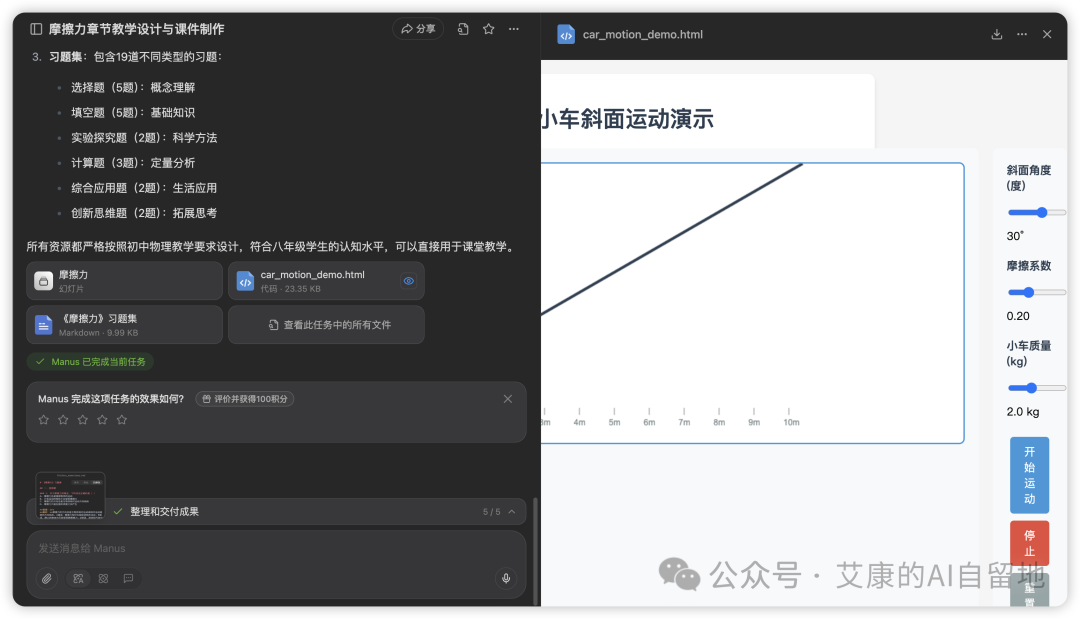This screenshot has width=1080, height=619.
Task: Collapse the chat sidebar with the panel icon
Action: pos(35,28)
